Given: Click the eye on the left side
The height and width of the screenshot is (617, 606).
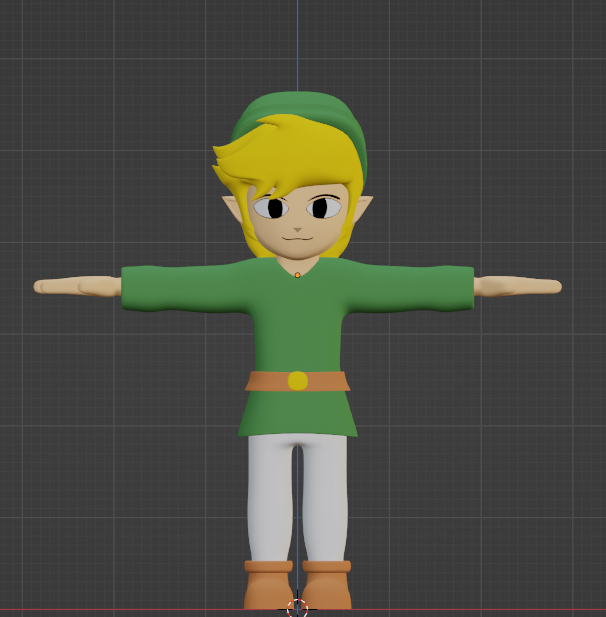Looking at the screenshot, I should click(x=271, y=208).
